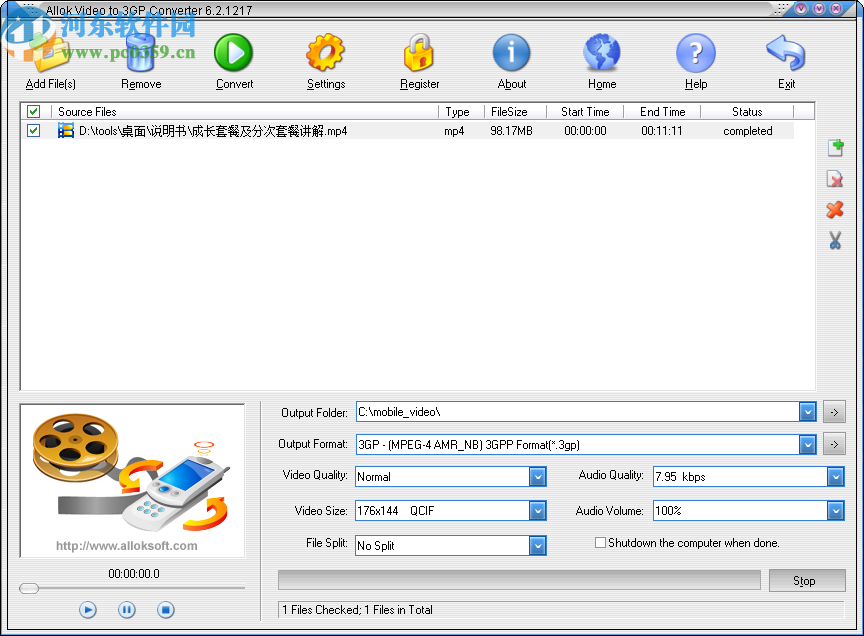Viewport: 864px width, 636px height.
Task: Visit the Home page icon
Action: coord(601,52)
